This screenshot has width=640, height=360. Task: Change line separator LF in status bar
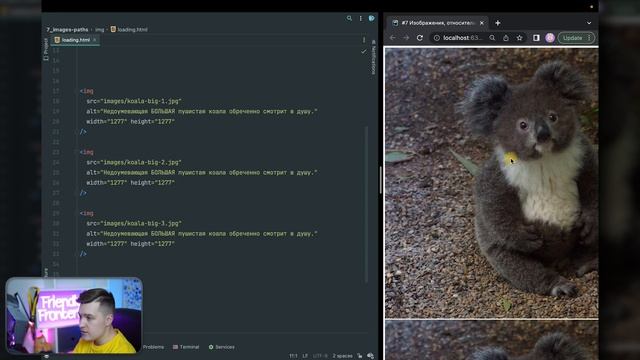pyautogui.click(x=305, y=356)
